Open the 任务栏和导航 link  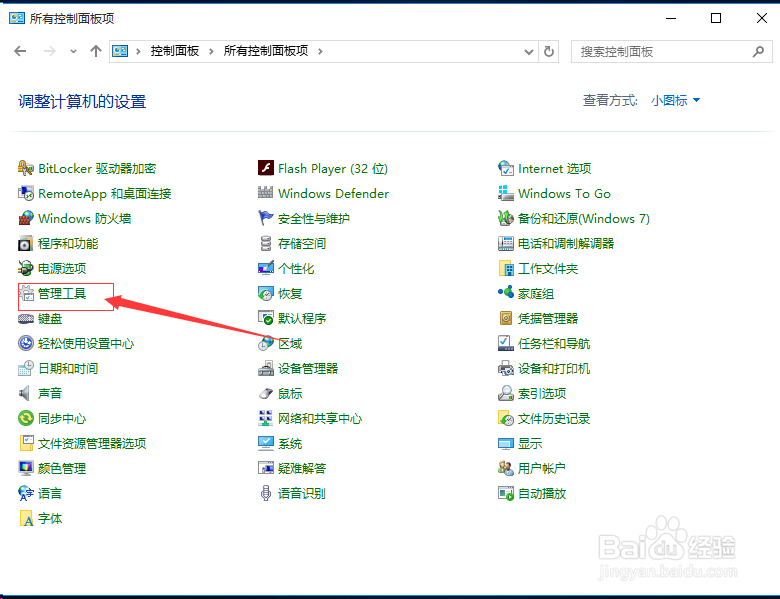coord(554,343)
